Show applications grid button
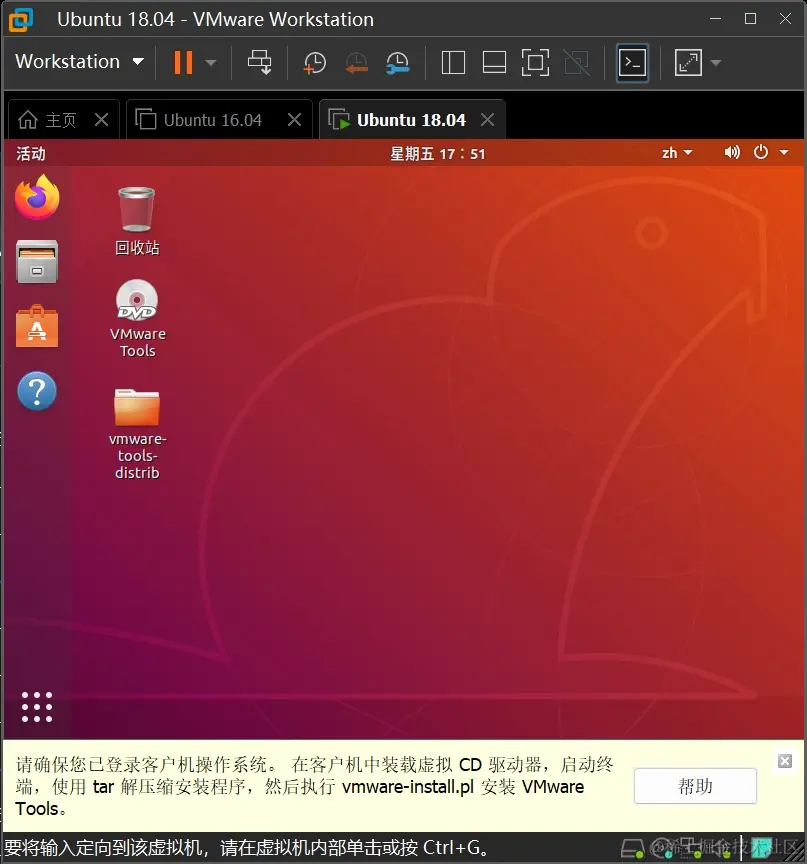Viewport: 807px width, 864px height. pyautogui.click(x=37, y=707)
